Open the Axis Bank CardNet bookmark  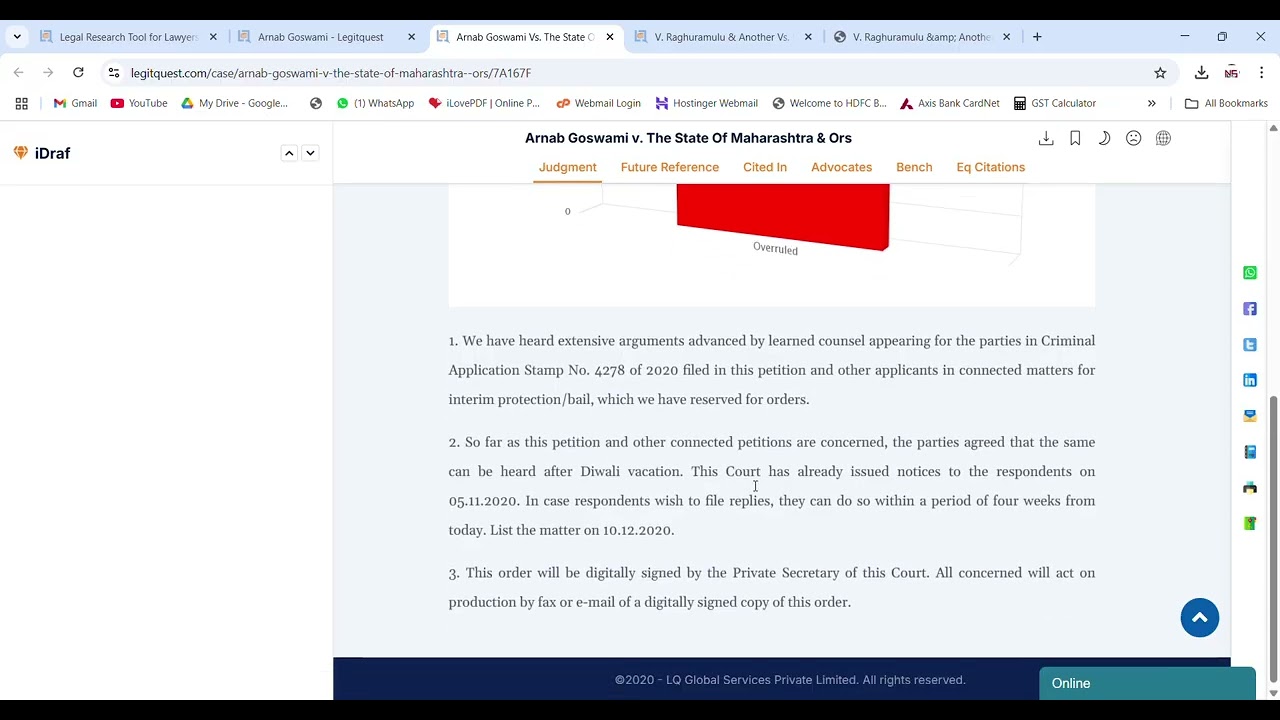click(948, 103)
